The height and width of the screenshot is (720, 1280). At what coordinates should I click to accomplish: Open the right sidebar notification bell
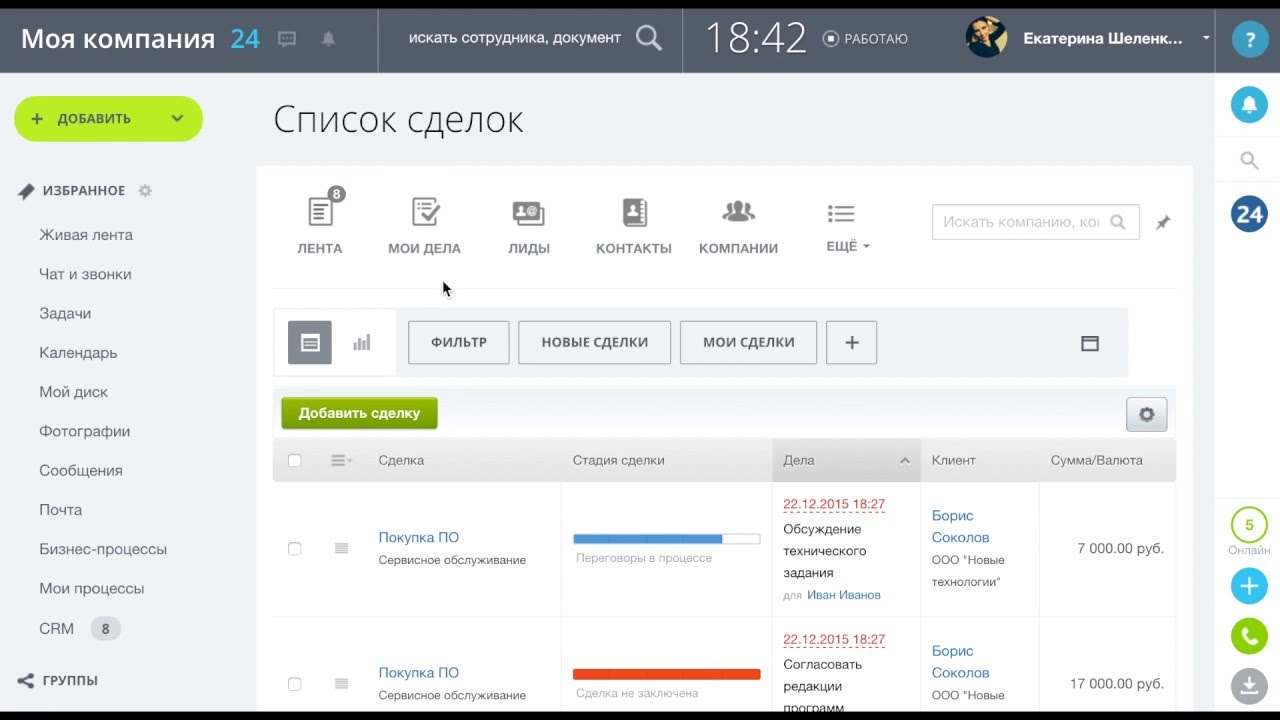tap(1249, 104)
